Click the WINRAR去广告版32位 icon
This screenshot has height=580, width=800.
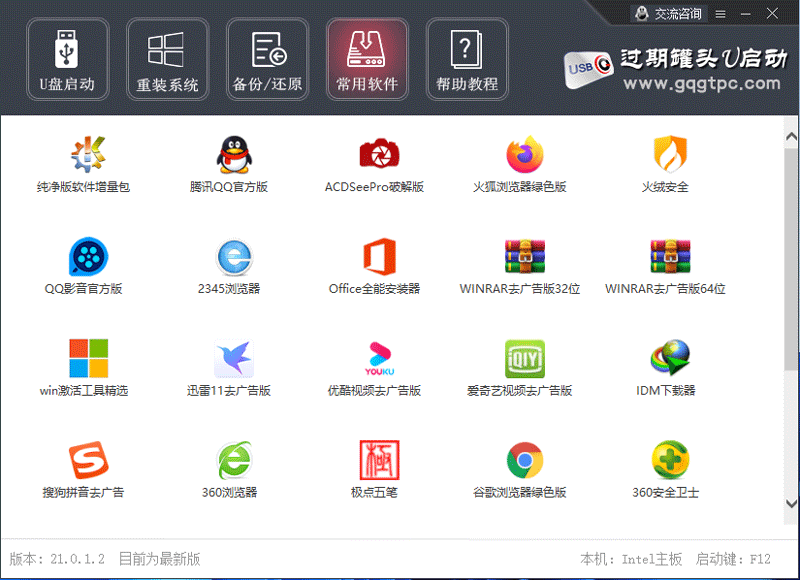click(524, 256)
